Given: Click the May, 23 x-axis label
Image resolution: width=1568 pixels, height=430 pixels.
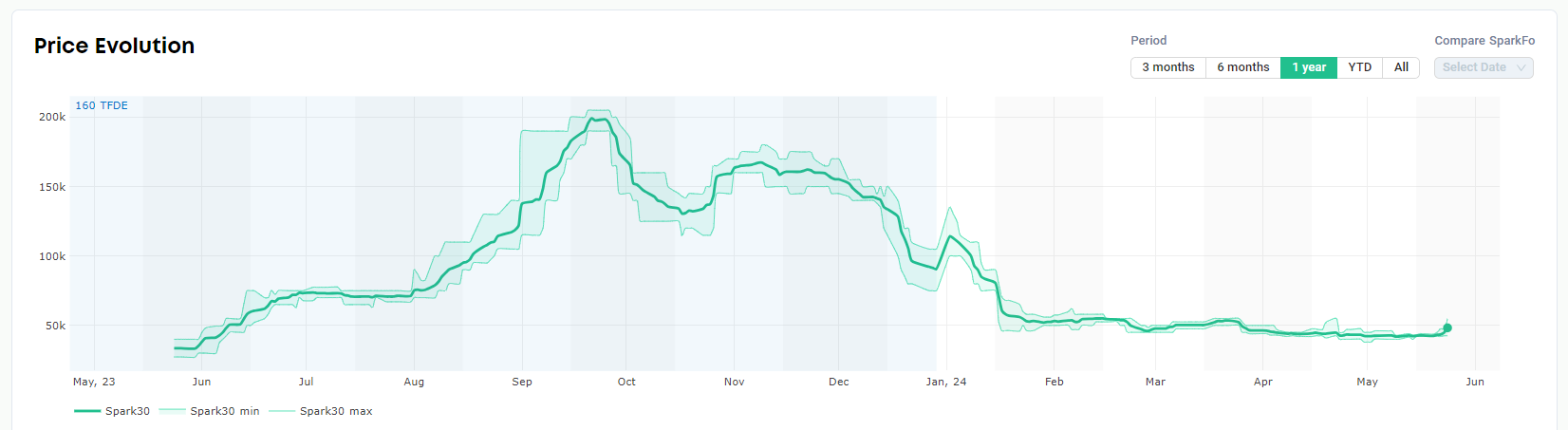Looking at the screenshot, I should point(94,382).
